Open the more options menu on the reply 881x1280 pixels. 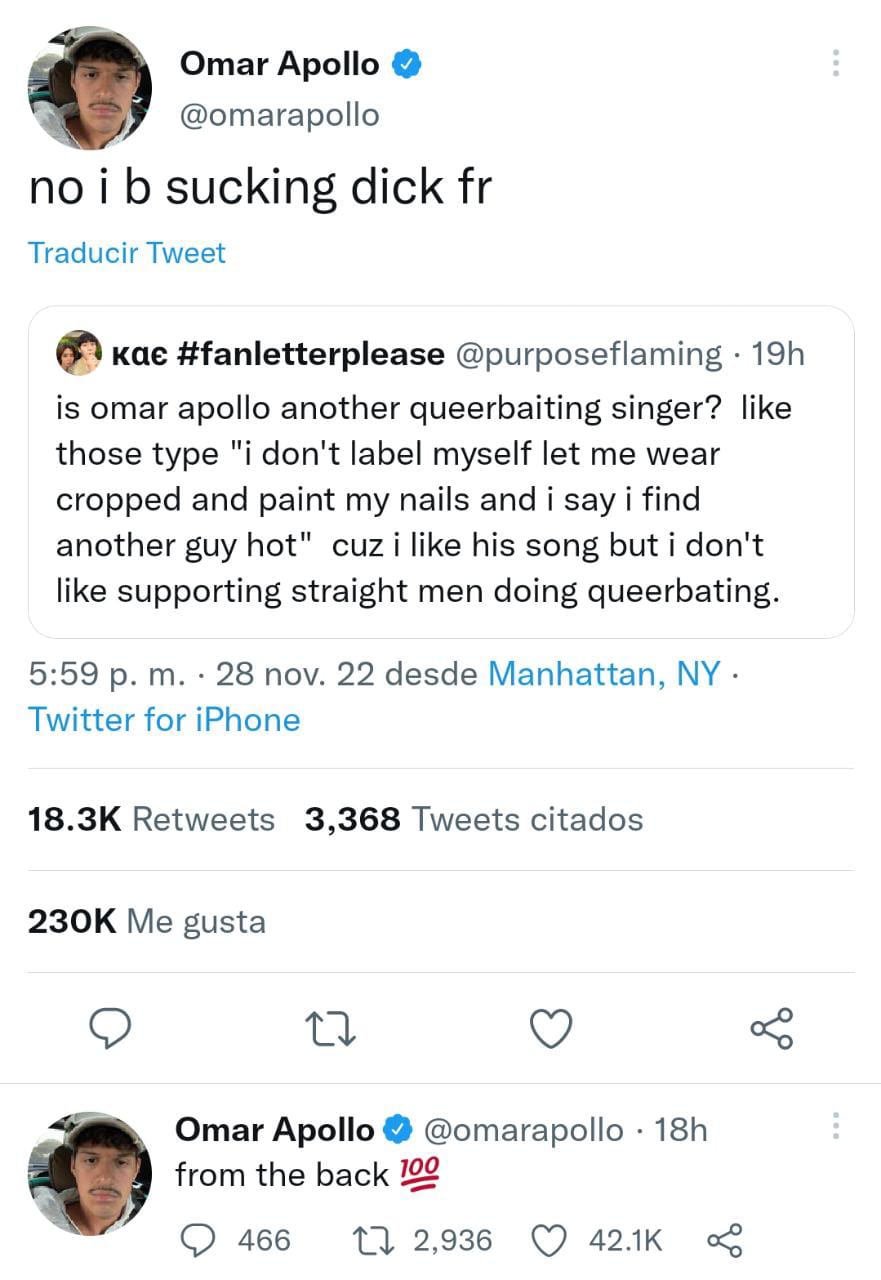[x=836, y=1126]
